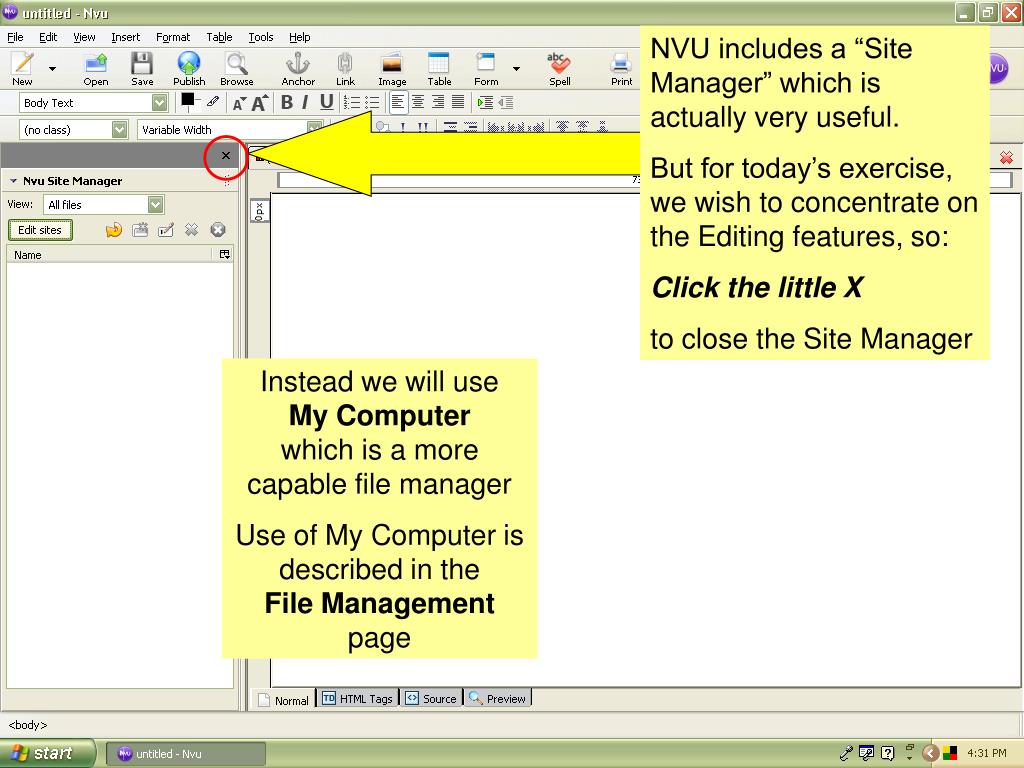
Task: Switch to the HTML Tags tab
Action: [x=358, y=699]
